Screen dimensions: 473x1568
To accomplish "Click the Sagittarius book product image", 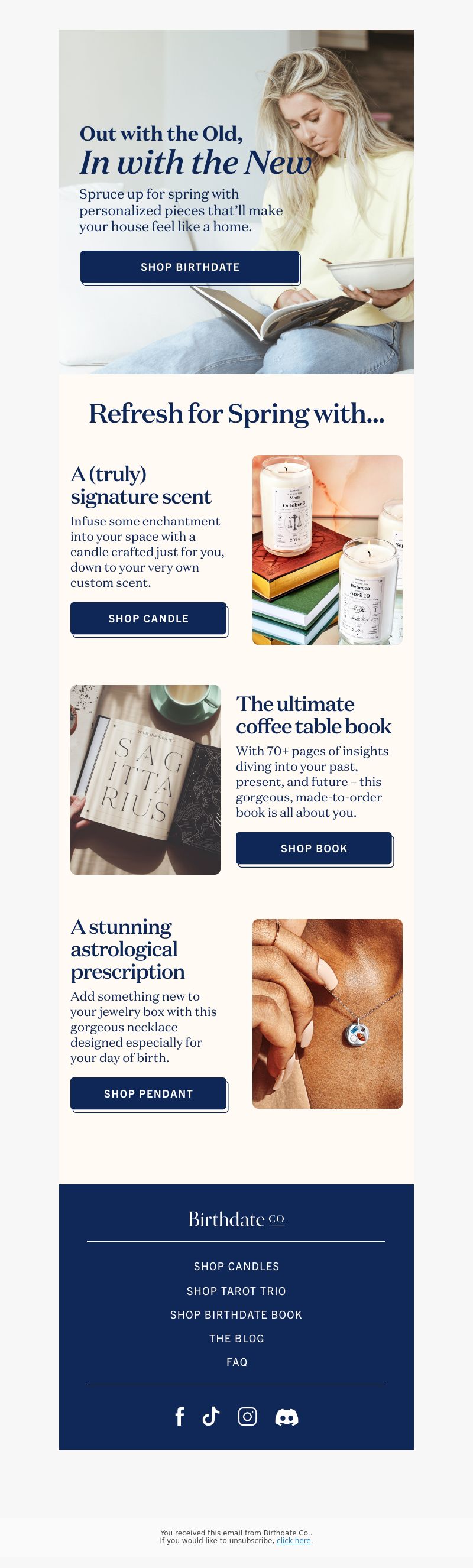I will pos(145,780).
